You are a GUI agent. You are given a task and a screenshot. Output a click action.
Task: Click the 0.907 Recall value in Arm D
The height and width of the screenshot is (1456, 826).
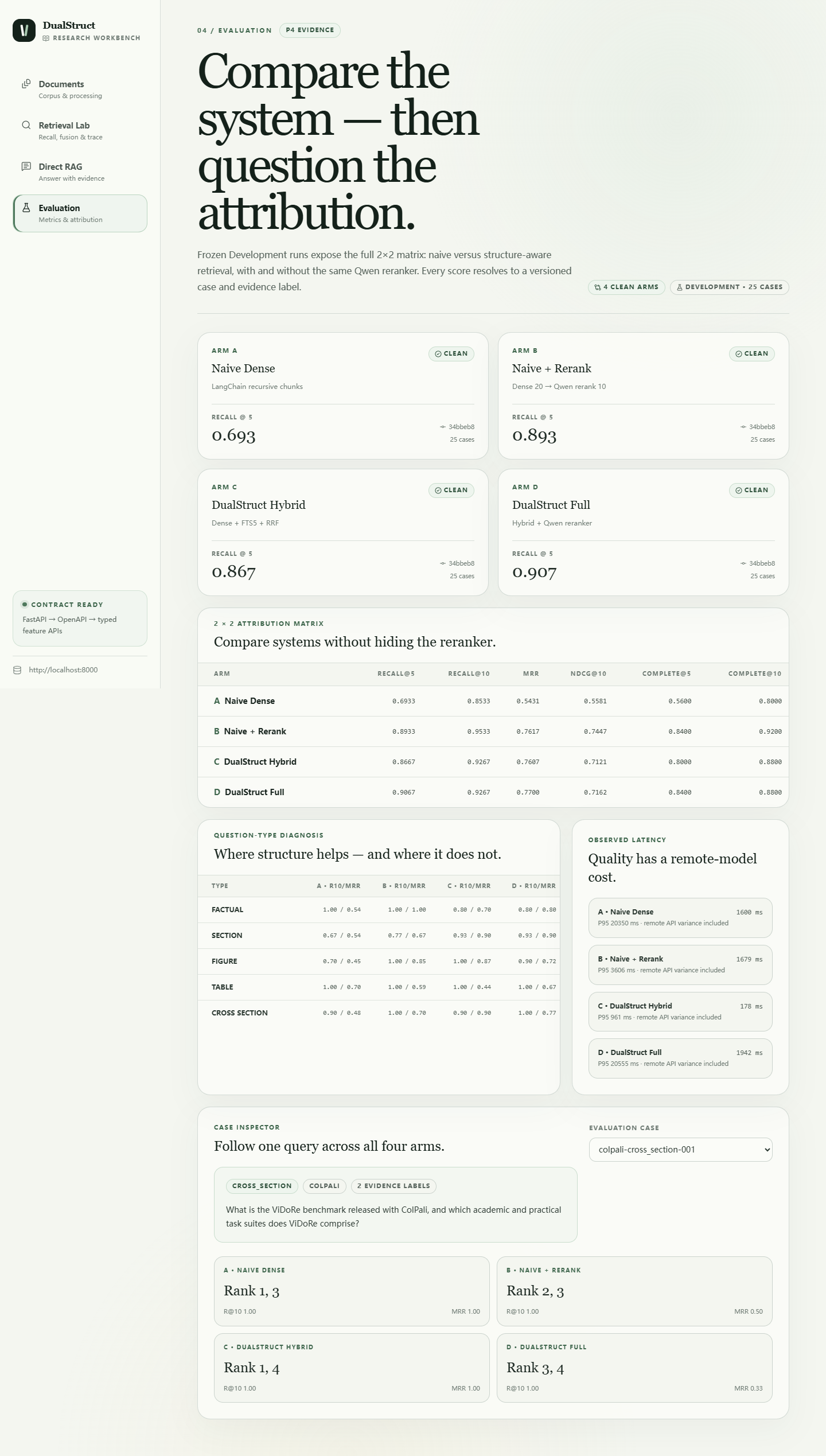tap(534, 572)
